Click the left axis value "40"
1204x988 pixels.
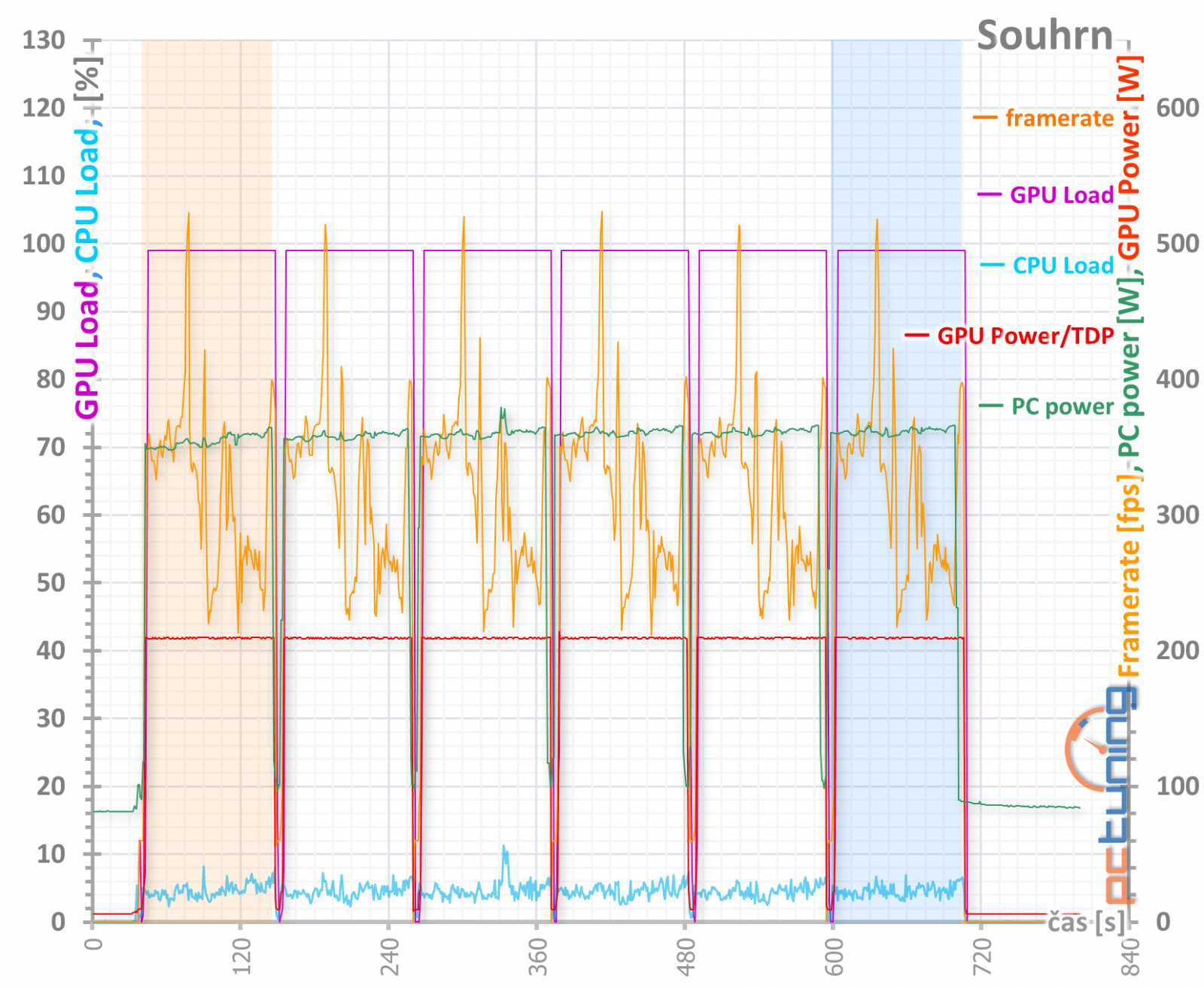pos(51,650)
